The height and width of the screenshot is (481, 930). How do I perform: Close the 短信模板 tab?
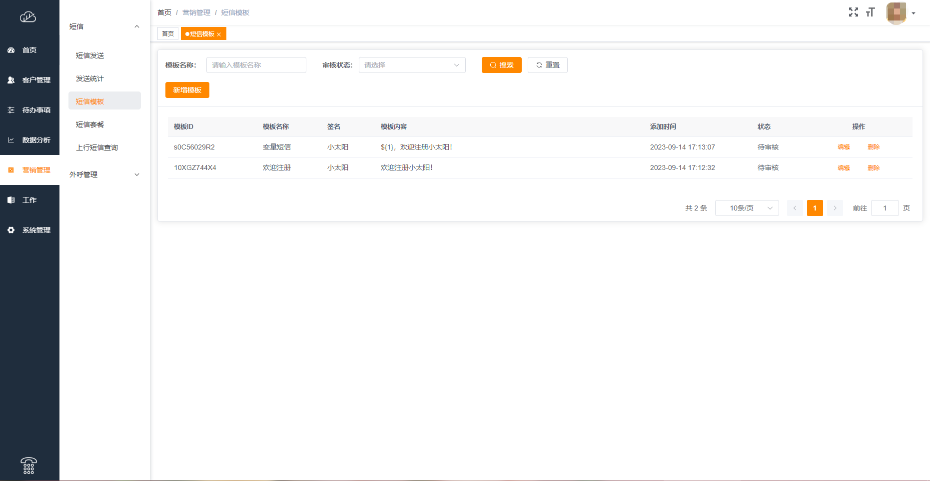[219, 34]
